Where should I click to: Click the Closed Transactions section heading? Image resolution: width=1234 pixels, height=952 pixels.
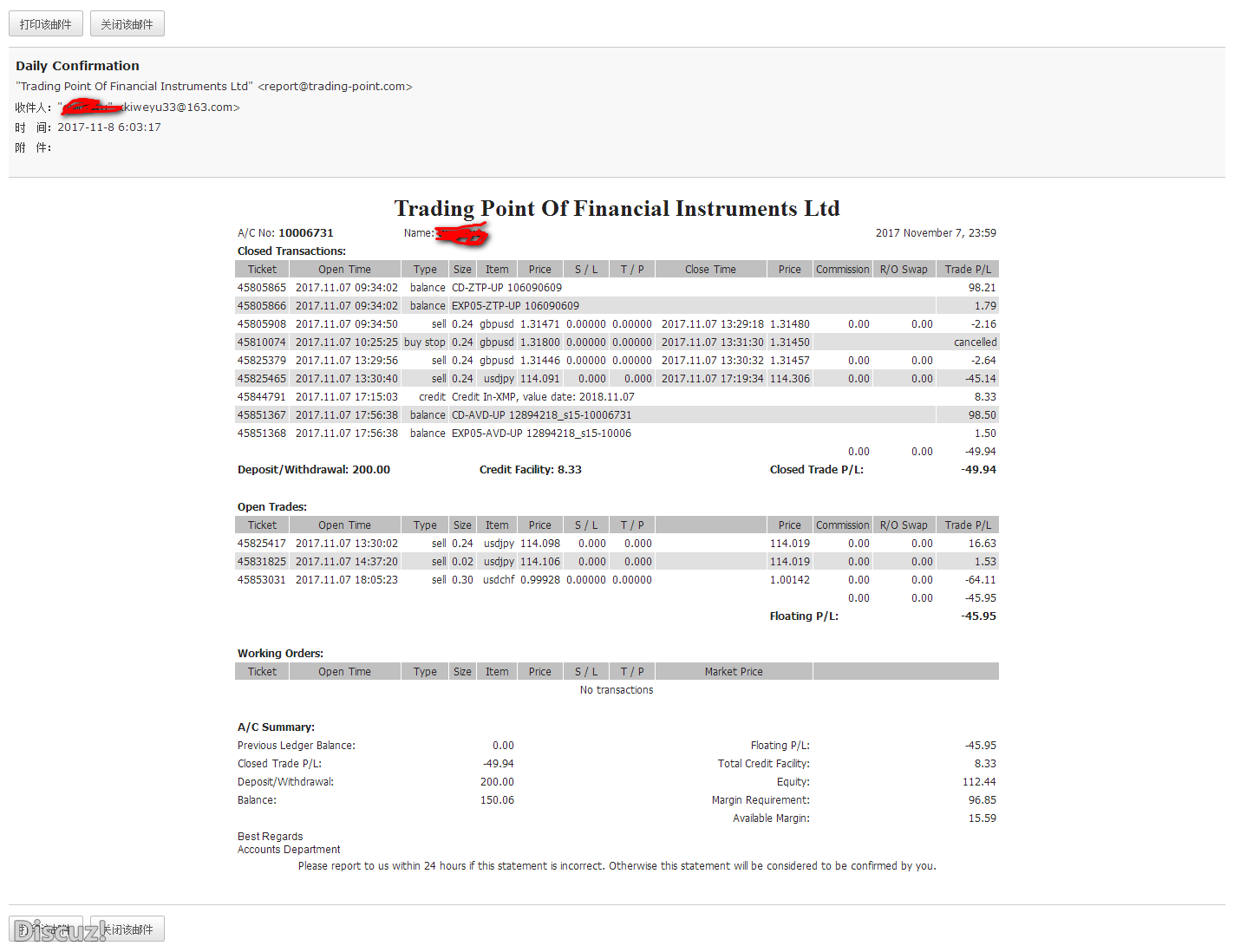[x=291, y=251]
